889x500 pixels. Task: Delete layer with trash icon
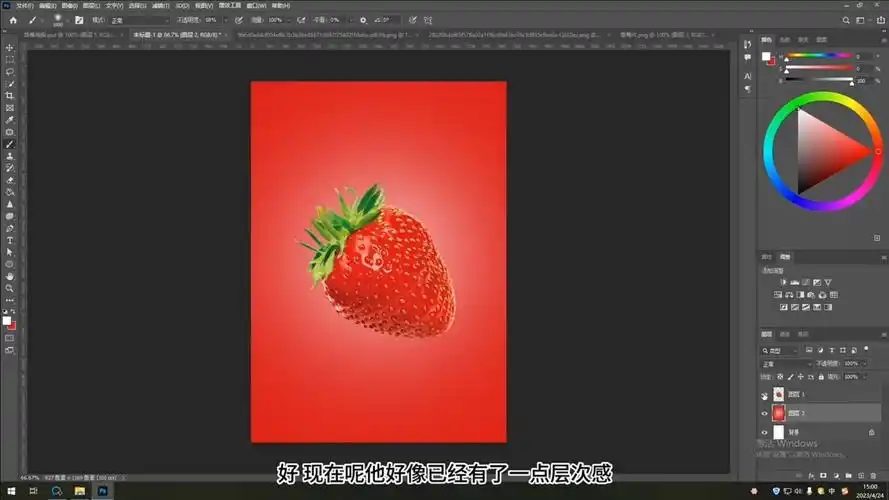(873, 476)
